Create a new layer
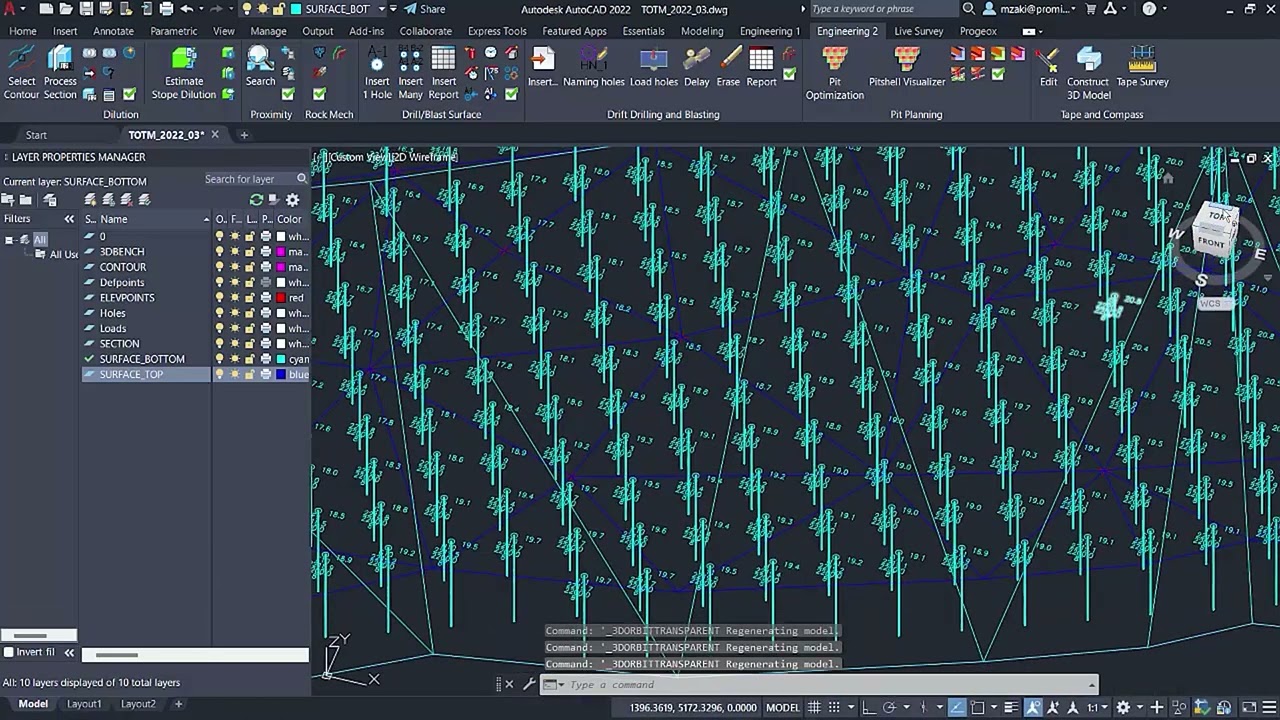Viewport: 1280px width, 720px height. tap(91, 200)
